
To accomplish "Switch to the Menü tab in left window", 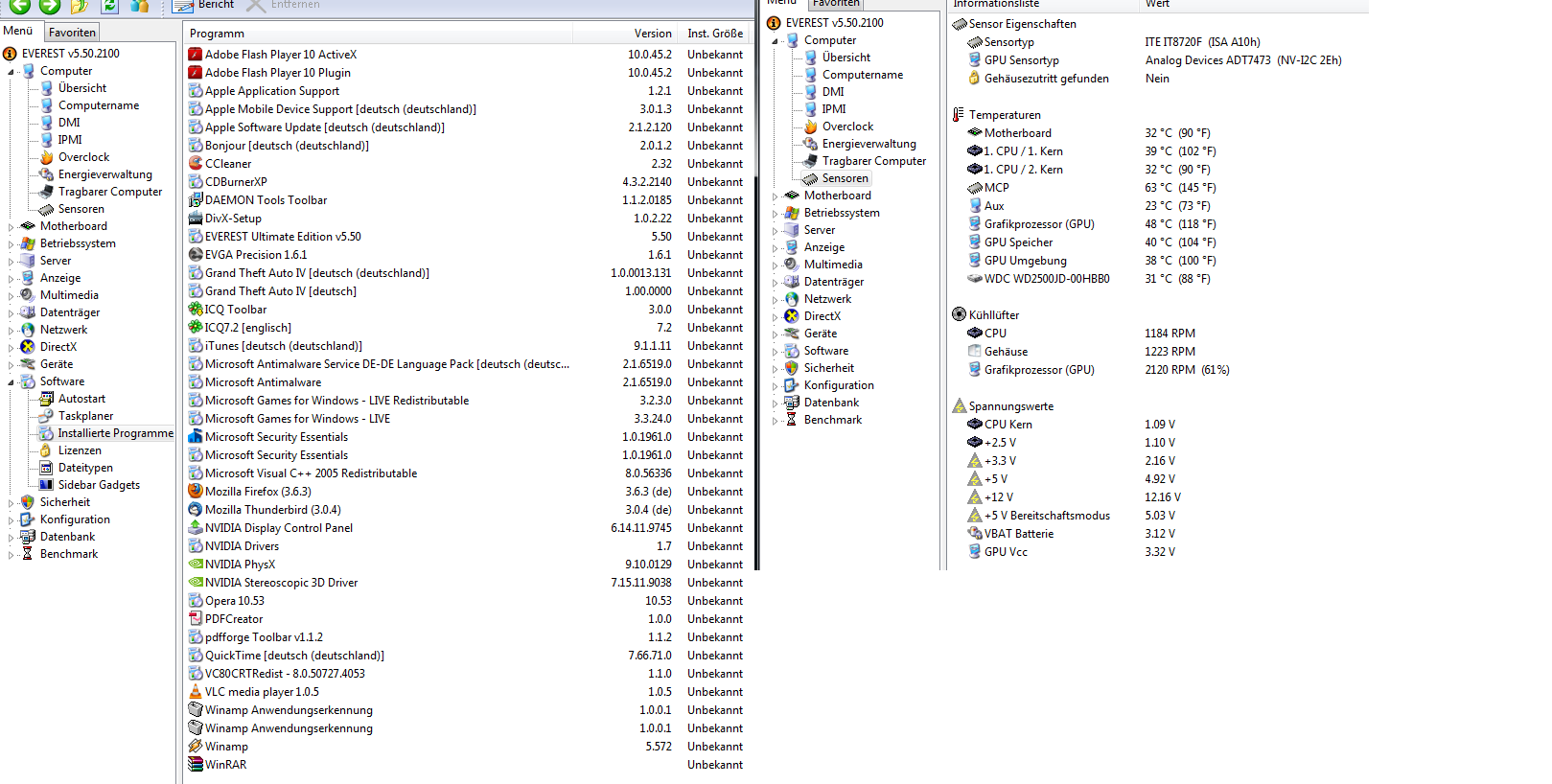I will coord(18,31).
